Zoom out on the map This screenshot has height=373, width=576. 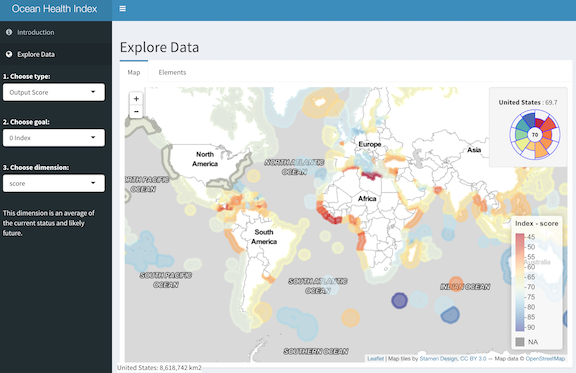click(x=136, y=111)
